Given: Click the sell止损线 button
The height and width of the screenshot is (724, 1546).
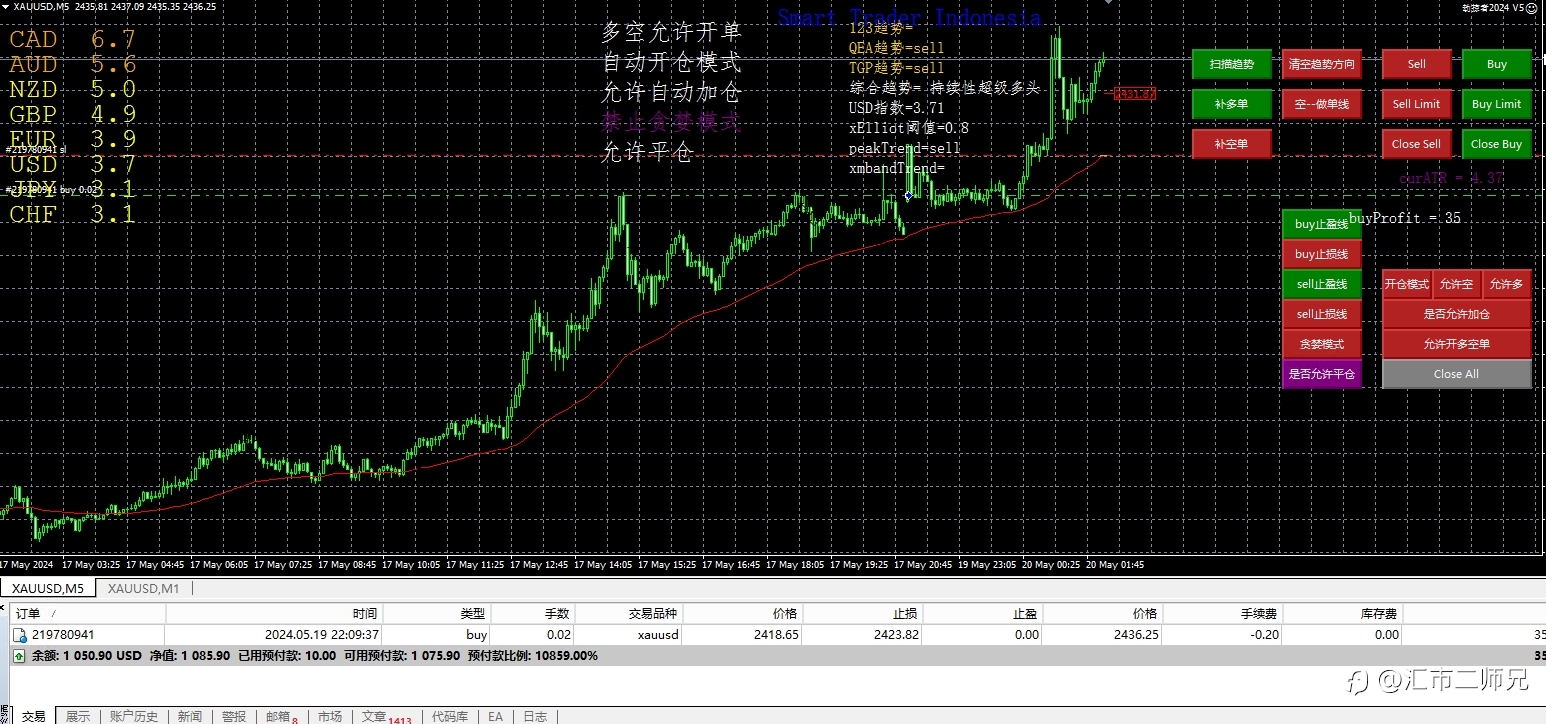Looking at the screenshot, I should (x=1322, y=314).
